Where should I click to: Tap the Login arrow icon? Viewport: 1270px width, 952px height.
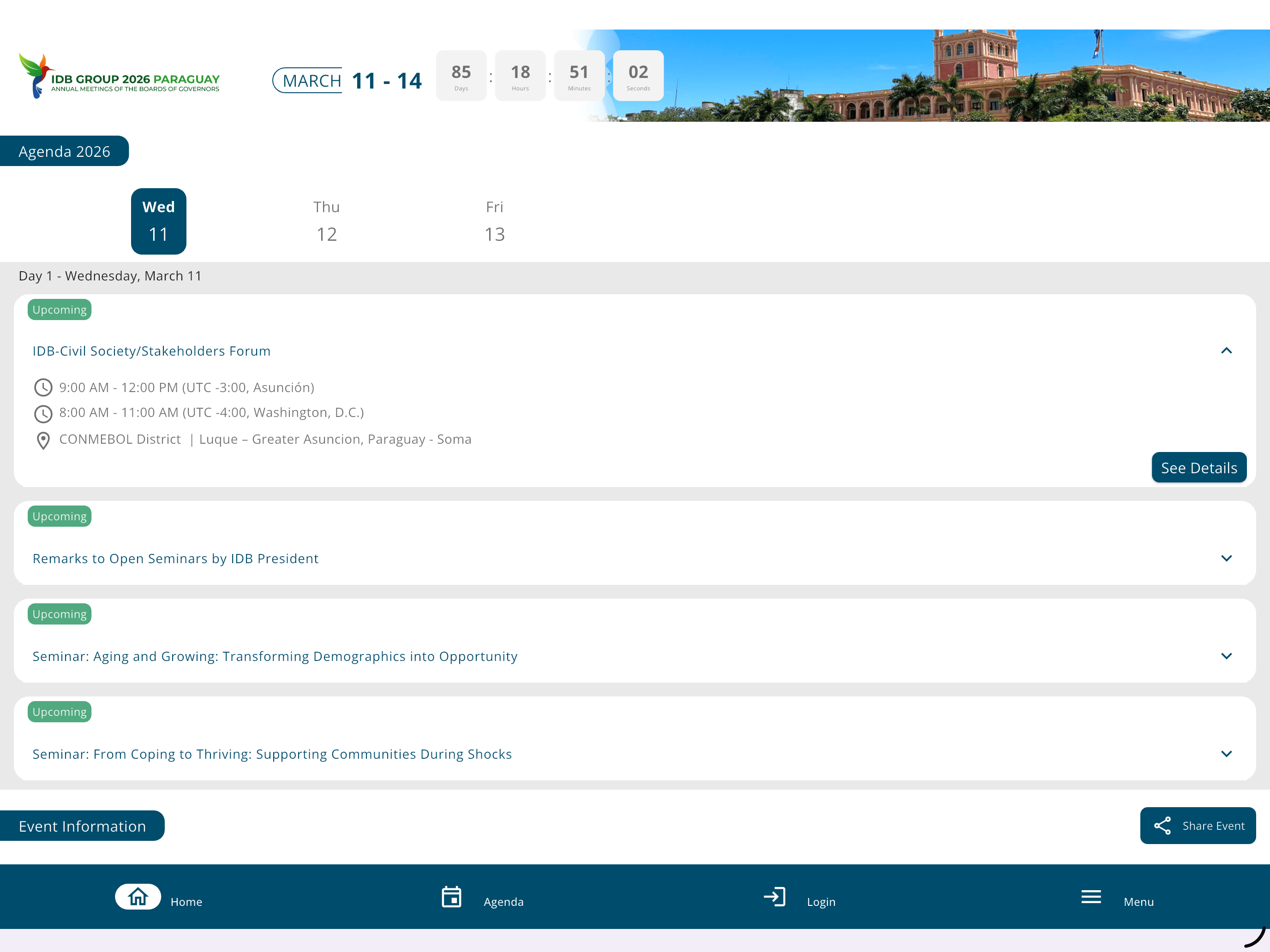[x=774, y=896]
